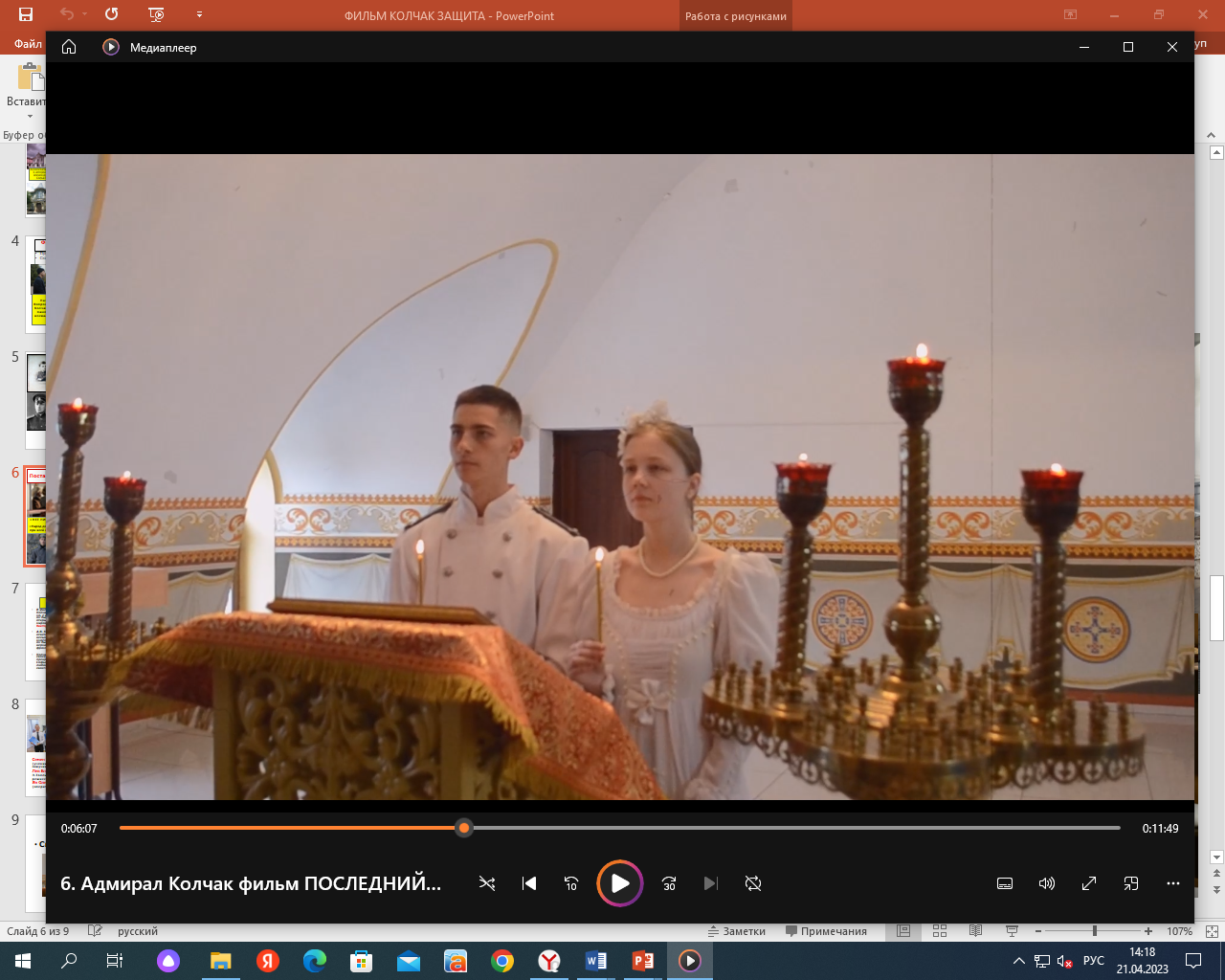Open subtitles and captions menu

tap(1005, 883)
